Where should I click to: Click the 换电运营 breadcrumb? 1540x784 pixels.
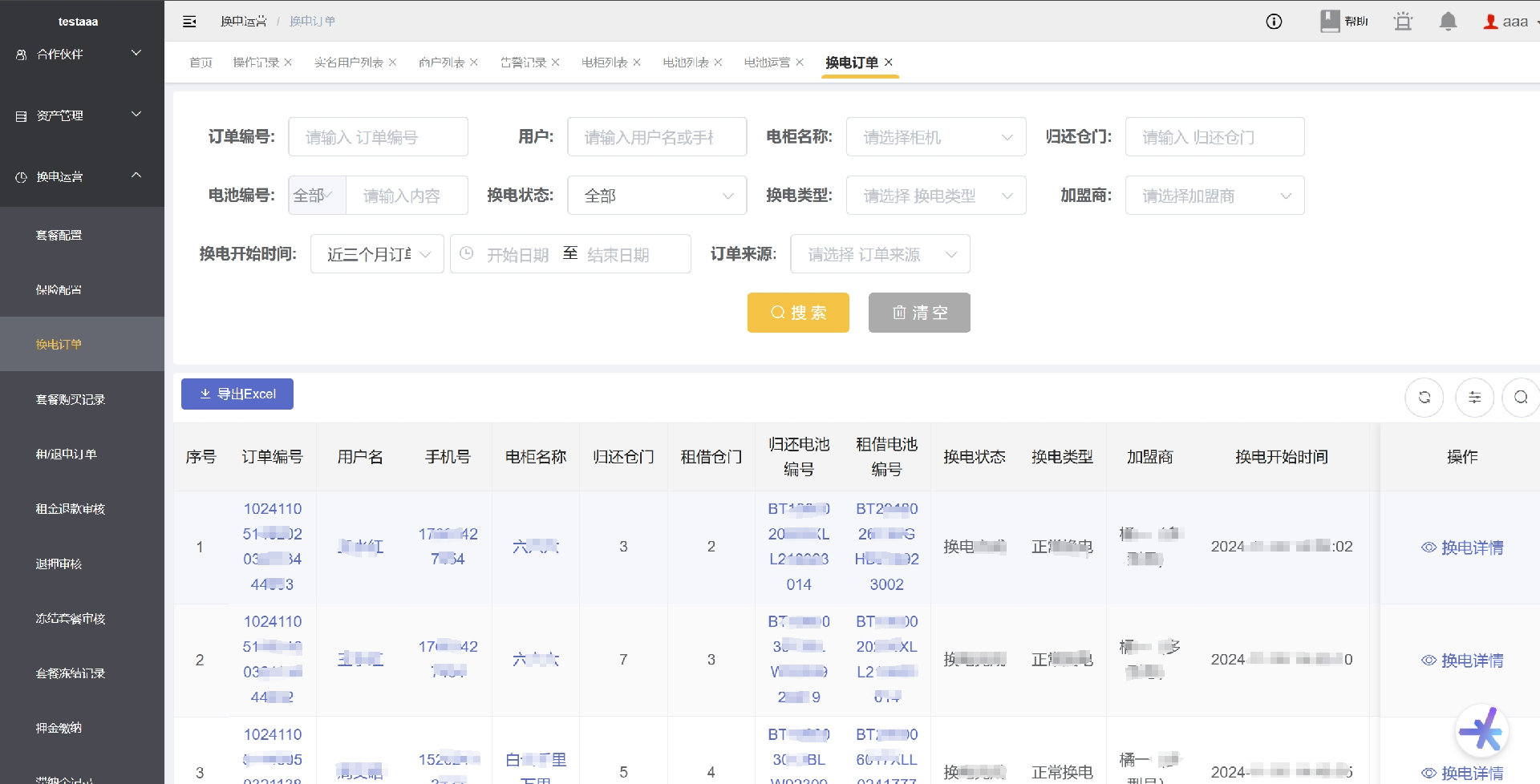pos(243,22)
